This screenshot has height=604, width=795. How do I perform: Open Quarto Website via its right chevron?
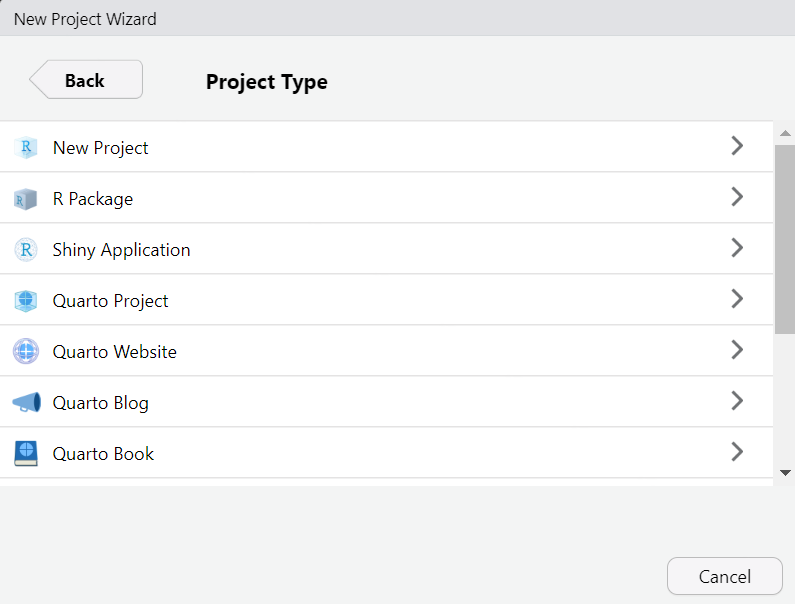coord(737,350)
